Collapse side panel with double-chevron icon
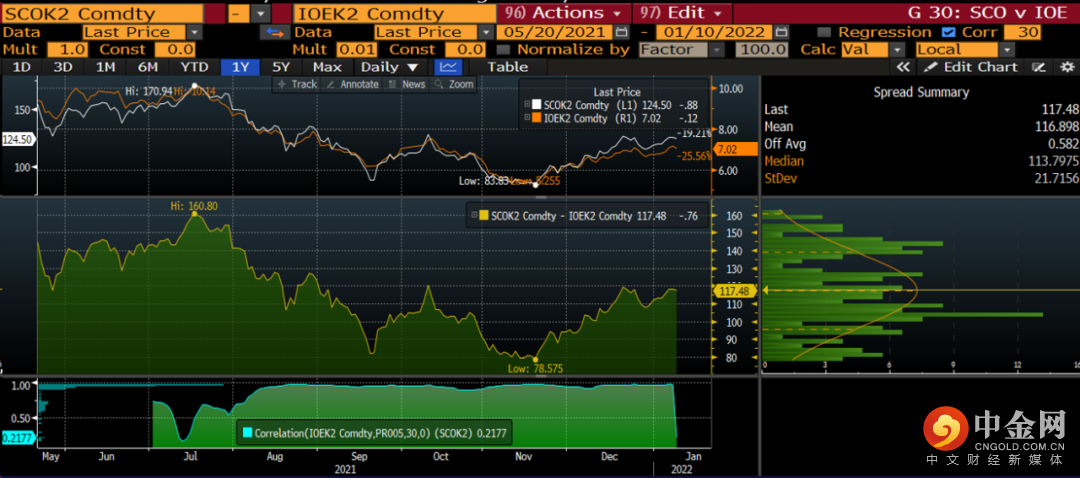The width and height of the screenshot is (1080, 478). click(902, 67)
